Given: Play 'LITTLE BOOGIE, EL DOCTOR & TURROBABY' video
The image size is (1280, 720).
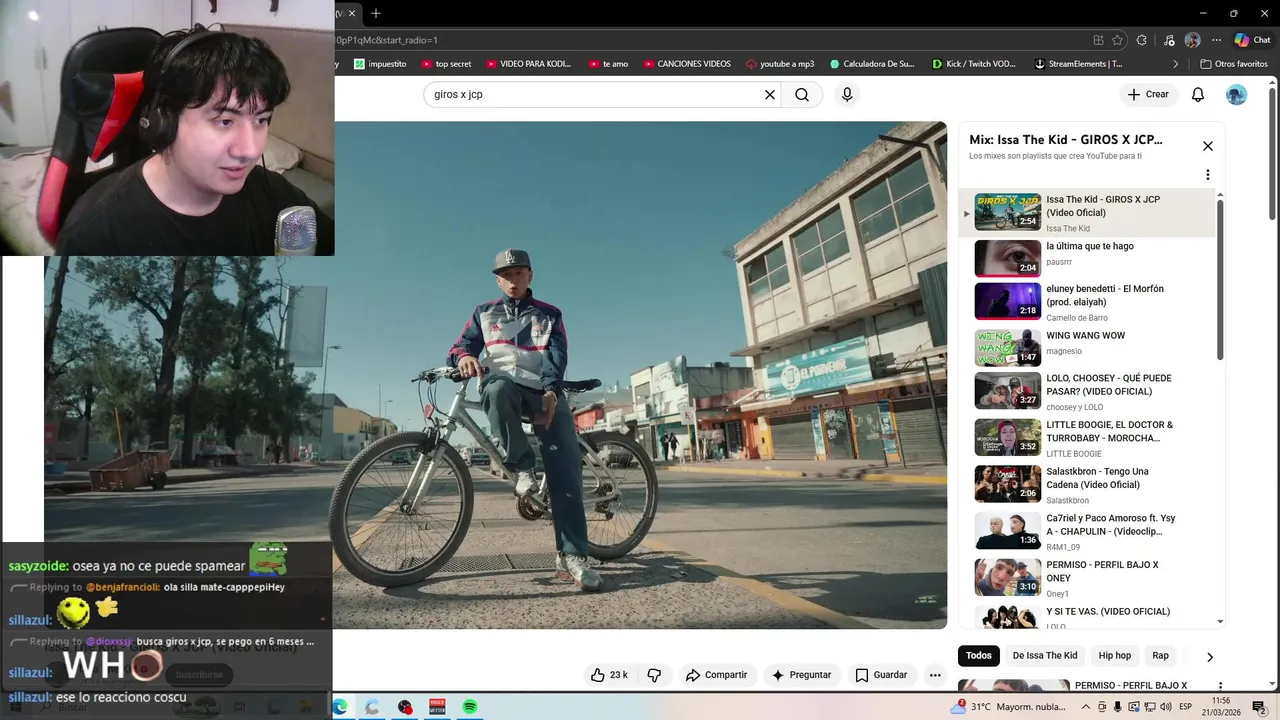Looking at the screenshot, I should click(x=1087, y=438).
